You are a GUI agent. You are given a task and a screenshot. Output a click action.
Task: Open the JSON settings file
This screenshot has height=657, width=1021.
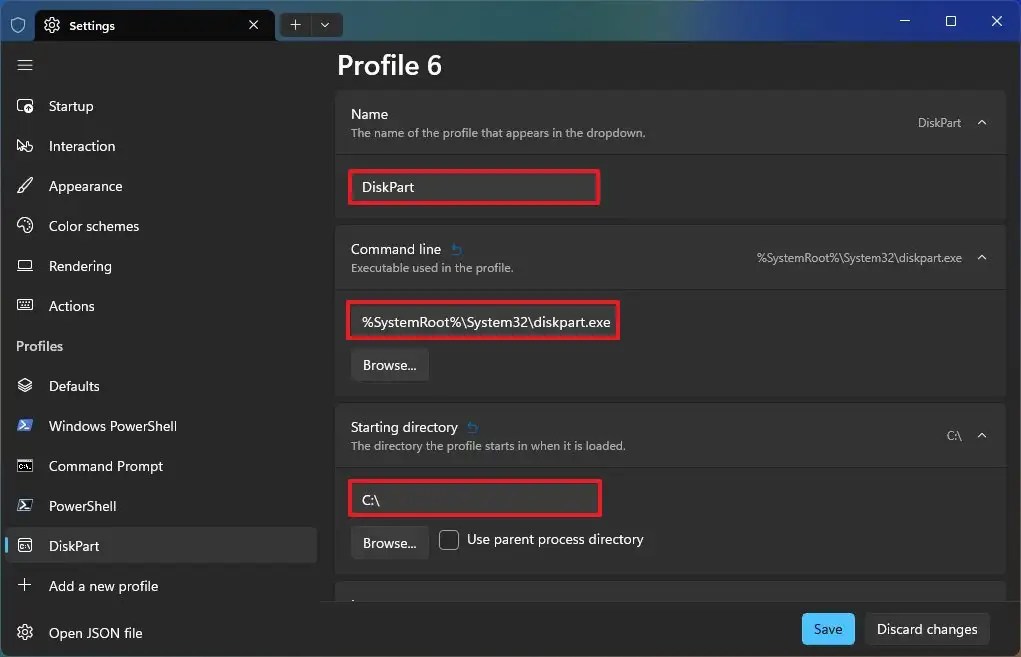pos(94,633)
